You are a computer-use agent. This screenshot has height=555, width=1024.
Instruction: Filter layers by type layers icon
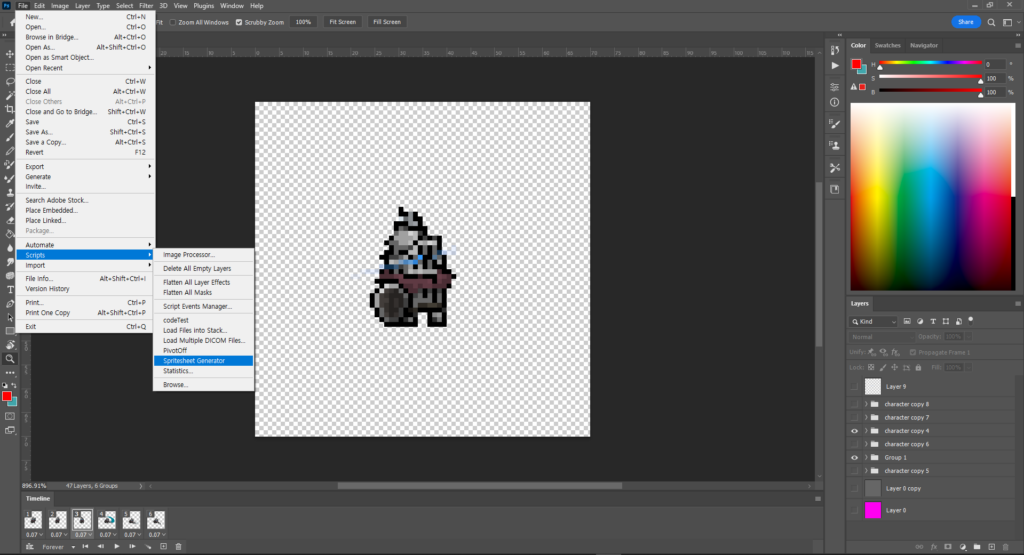coord(933,321)
